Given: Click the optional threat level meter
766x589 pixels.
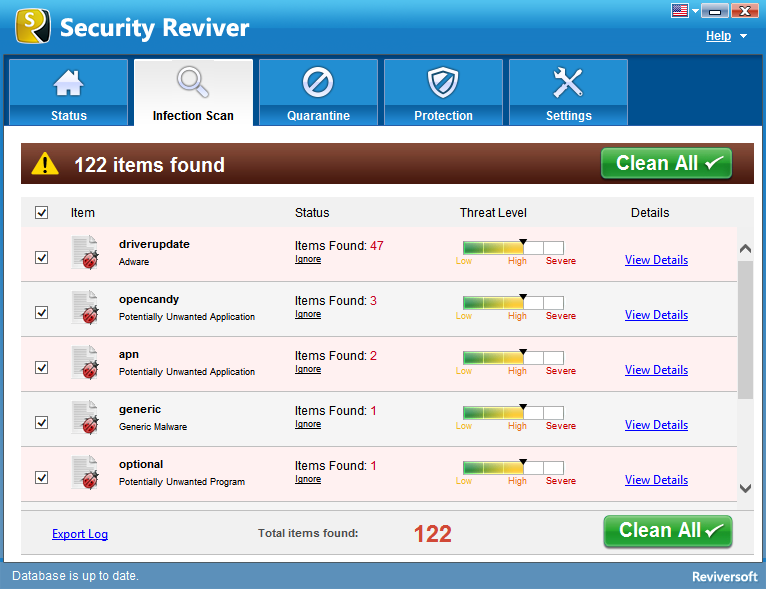Looking at the screenshot, I should tap(513, 467).
